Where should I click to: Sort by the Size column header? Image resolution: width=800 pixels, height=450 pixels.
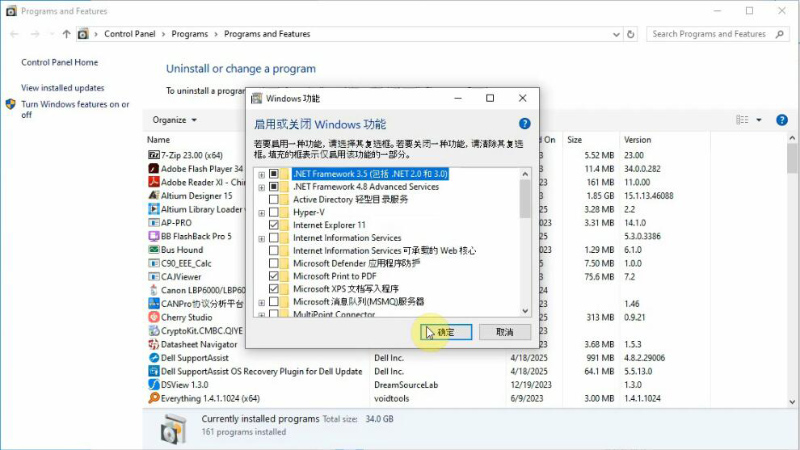(x=574, y=139)
